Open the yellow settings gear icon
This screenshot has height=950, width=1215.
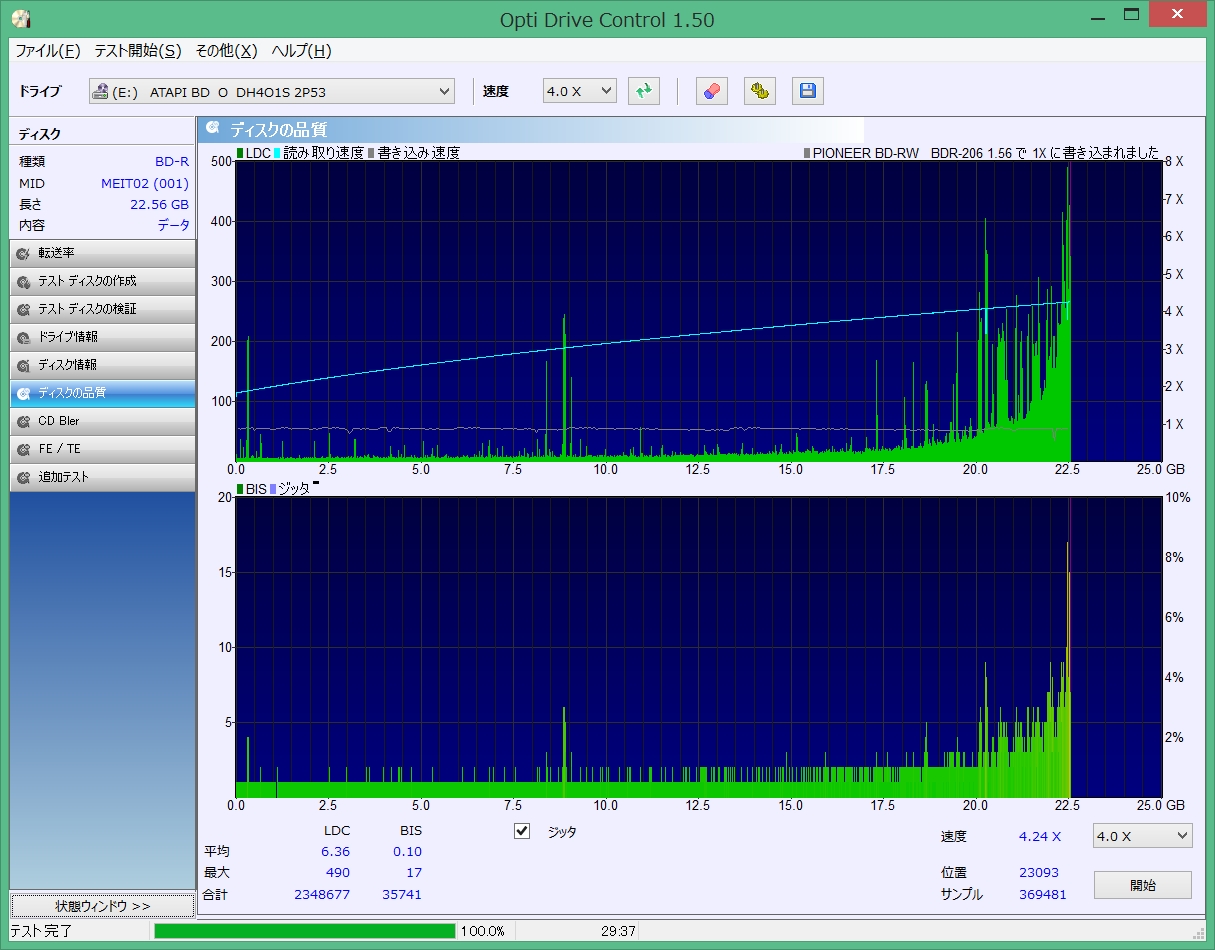[760, 91]
